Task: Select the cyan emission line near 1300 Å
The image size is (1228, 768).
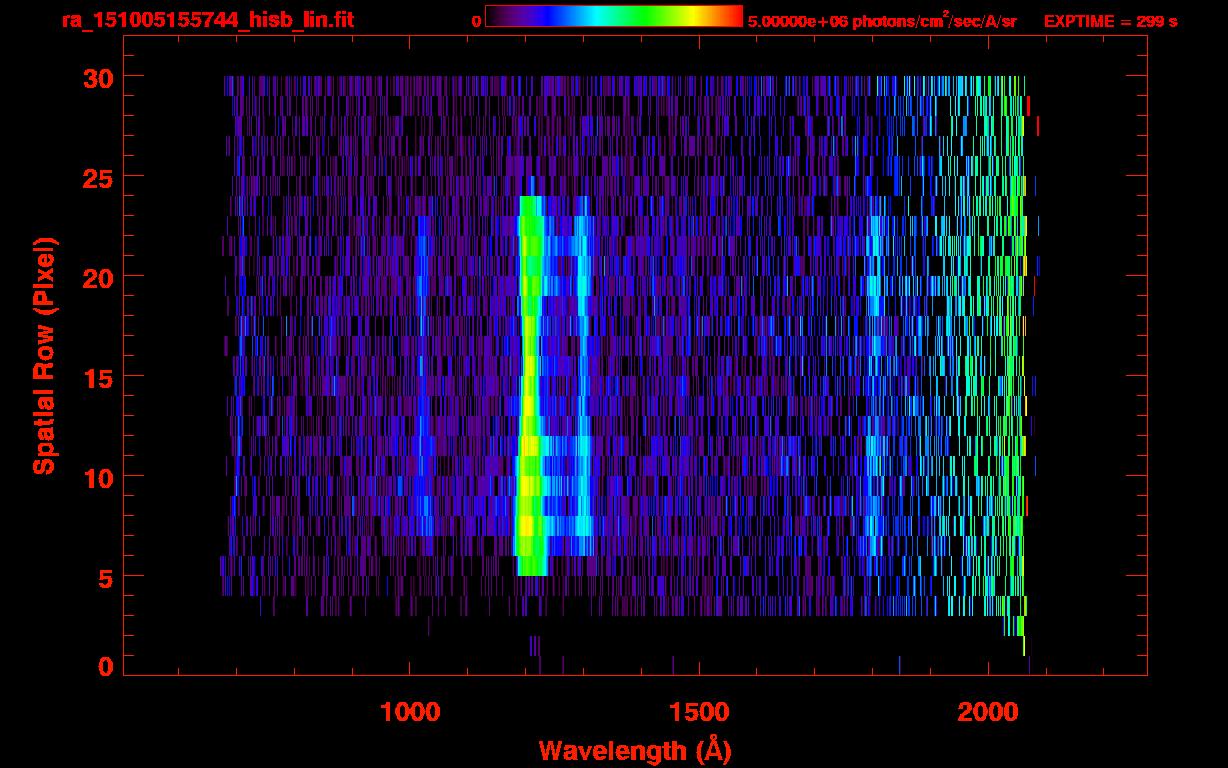Action: pyautogui.click(x=582, y=400)
